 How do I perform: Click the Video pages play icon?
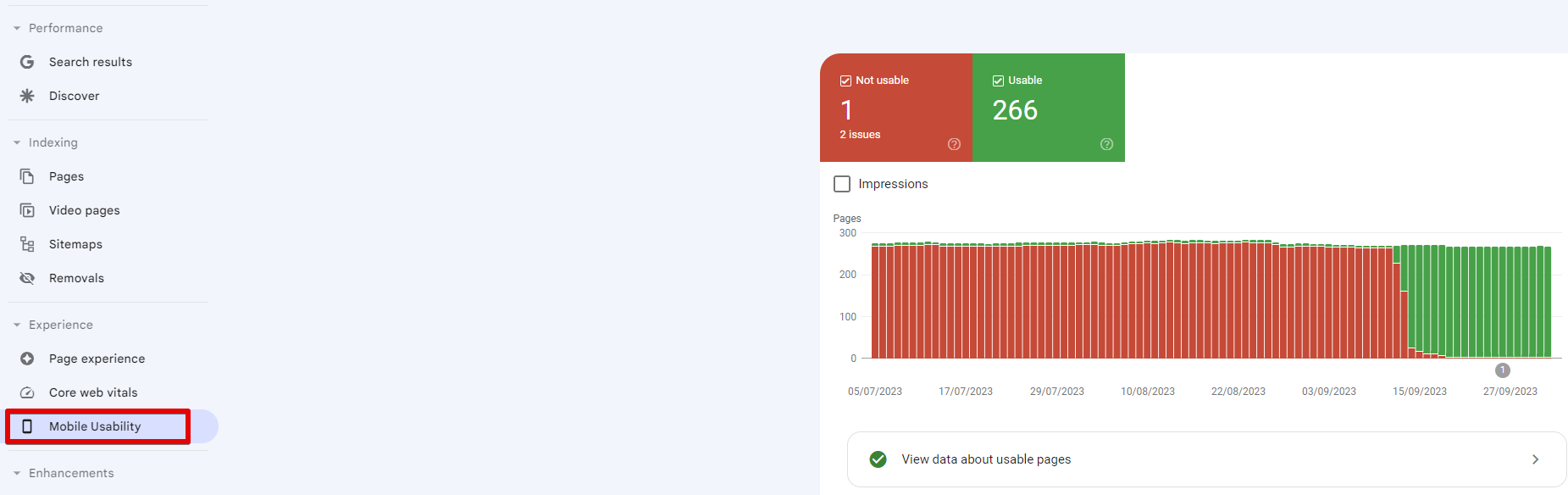tap(27, 210)
